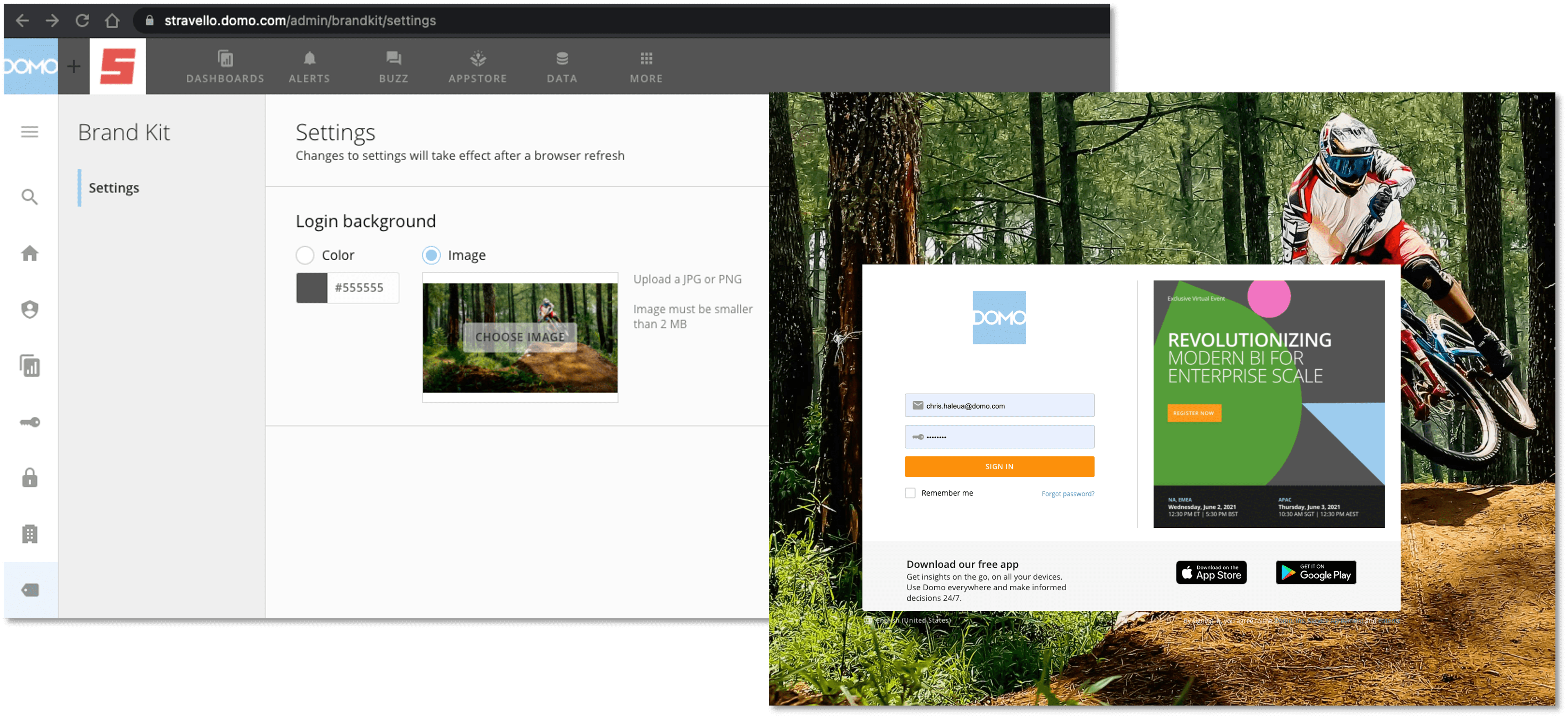Click the #555555 gray color swatch

point(312,287)
